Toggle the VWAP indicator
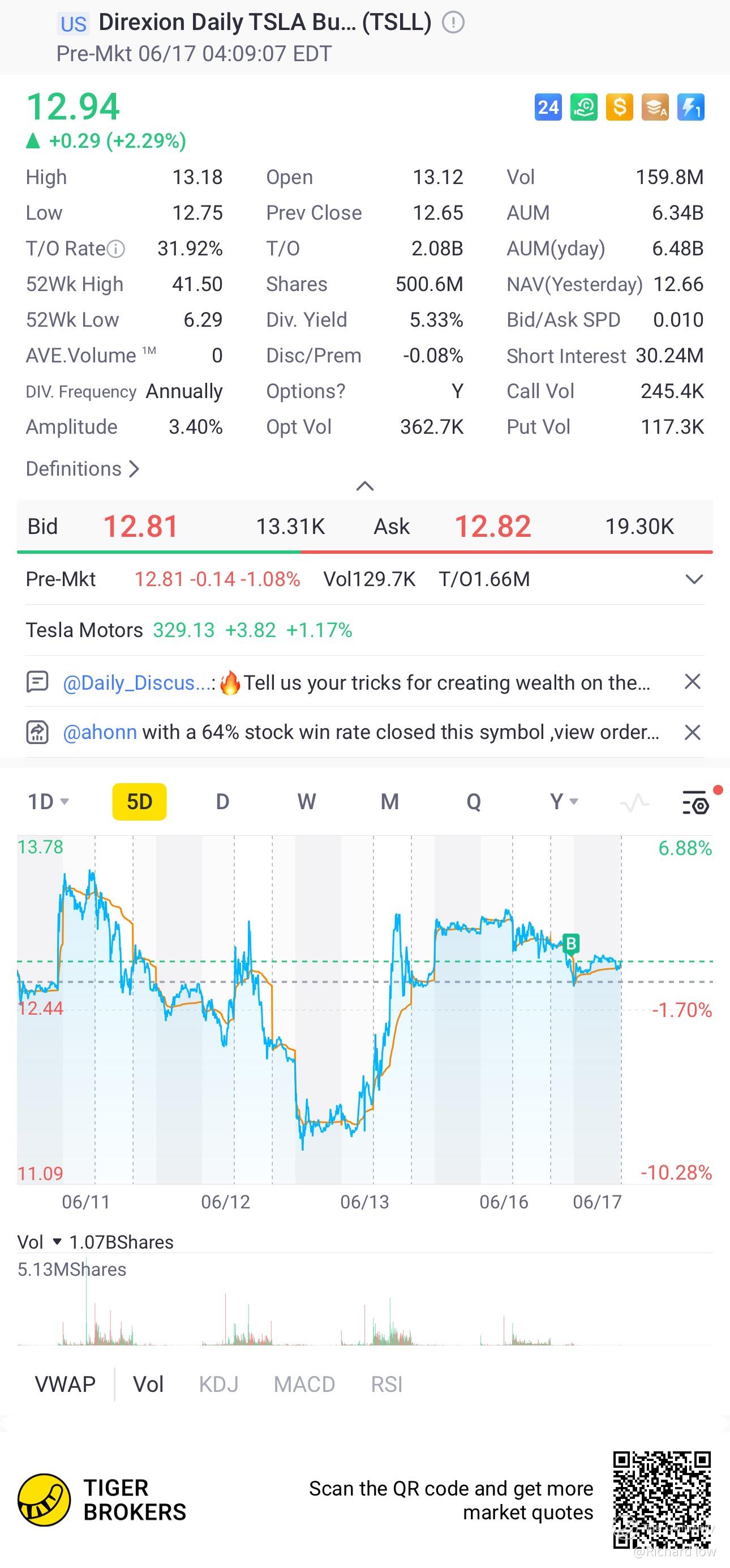This screenshot has width=730, height=1568. pos(65,1384)
